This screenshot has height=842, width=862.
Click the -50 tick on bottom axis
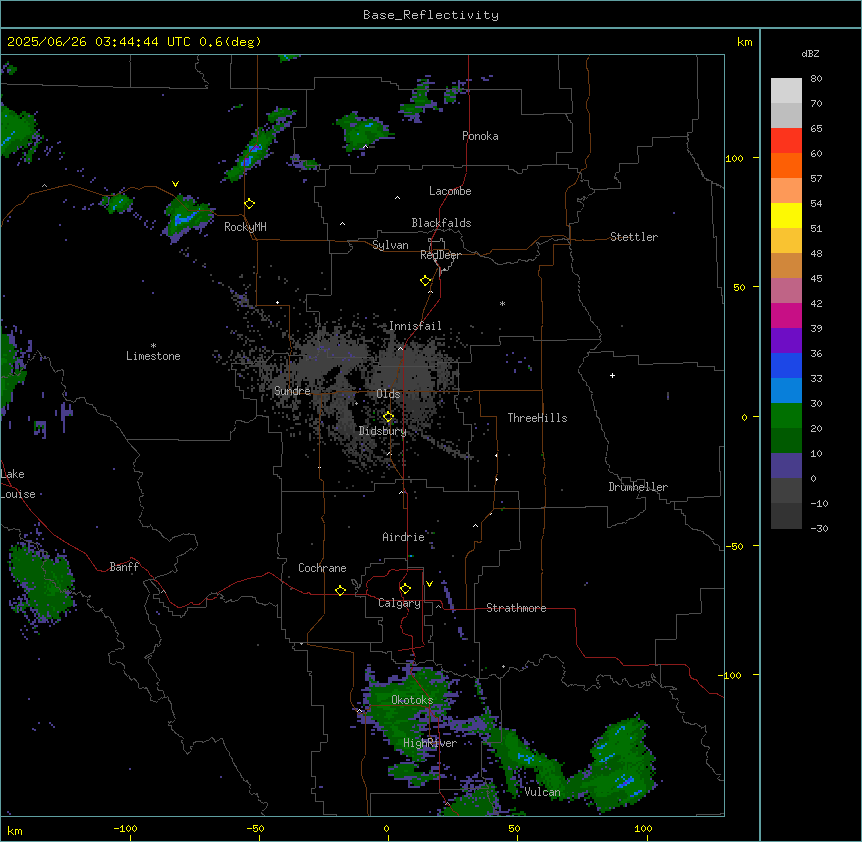(255, 828)
